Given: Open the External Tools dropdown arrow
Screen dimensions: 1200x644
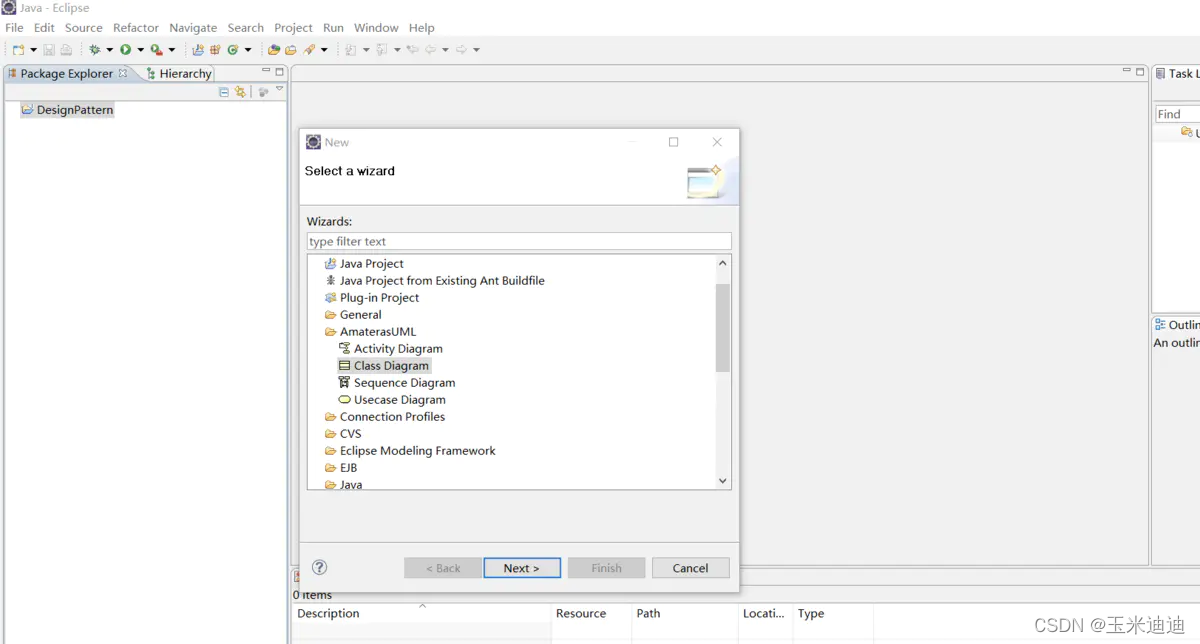Looking at the screenshot, I should 172,50.
